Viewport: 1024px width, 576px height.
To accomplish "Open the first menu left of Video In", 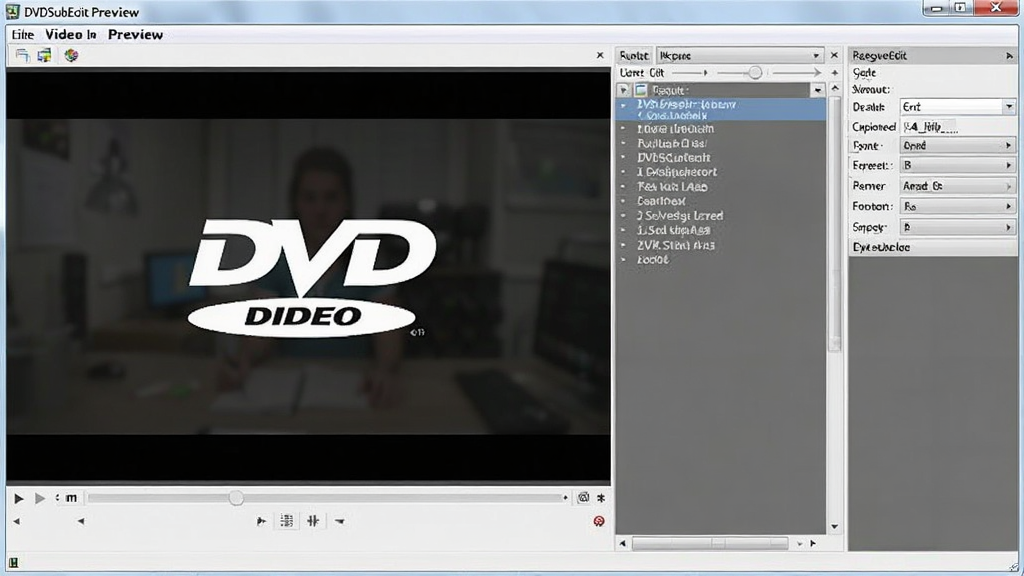I will coord(23,35).
